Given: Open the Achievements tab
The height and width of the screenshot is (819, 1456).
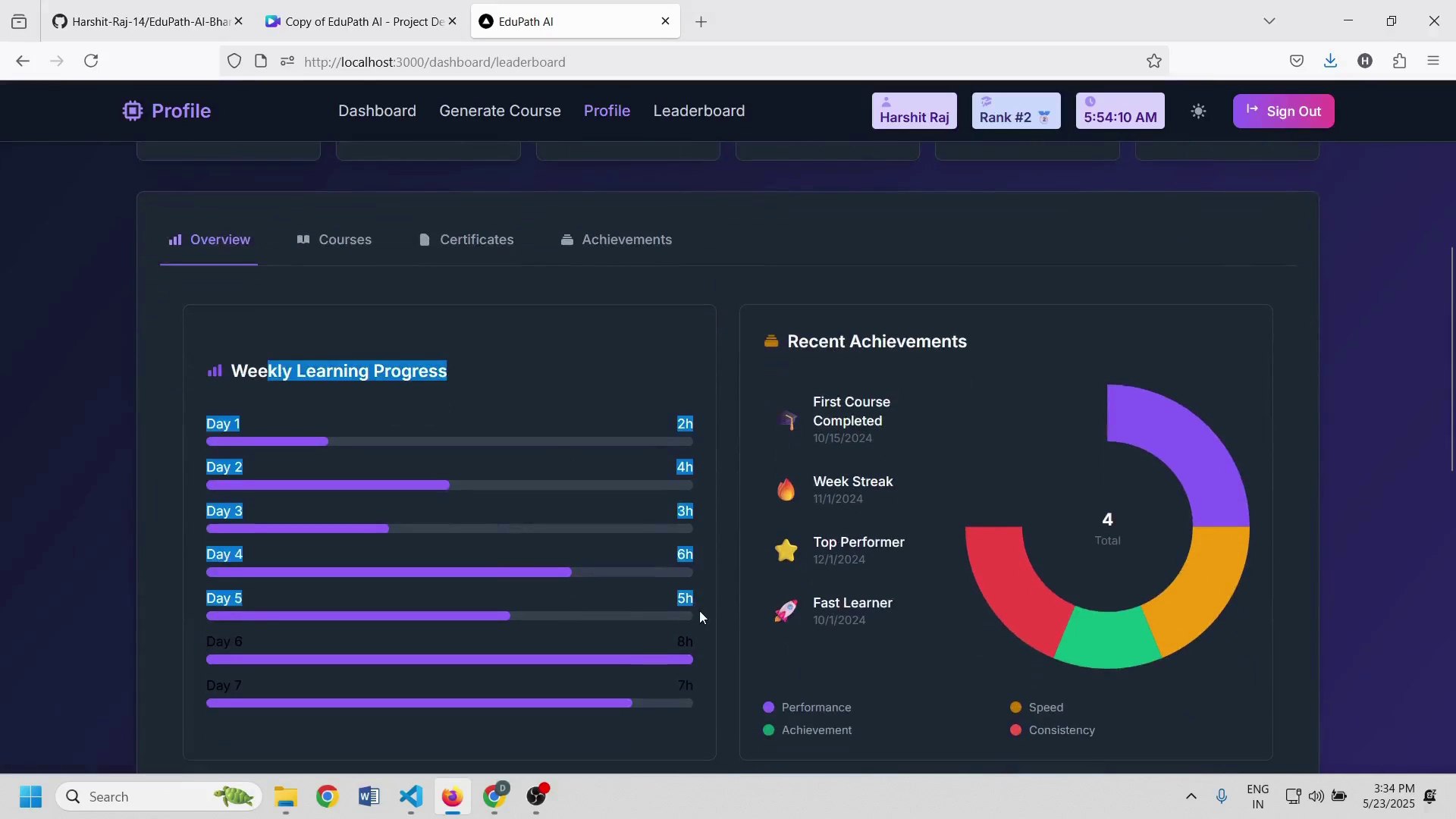Looking at the screenshot, I should 617,240.
